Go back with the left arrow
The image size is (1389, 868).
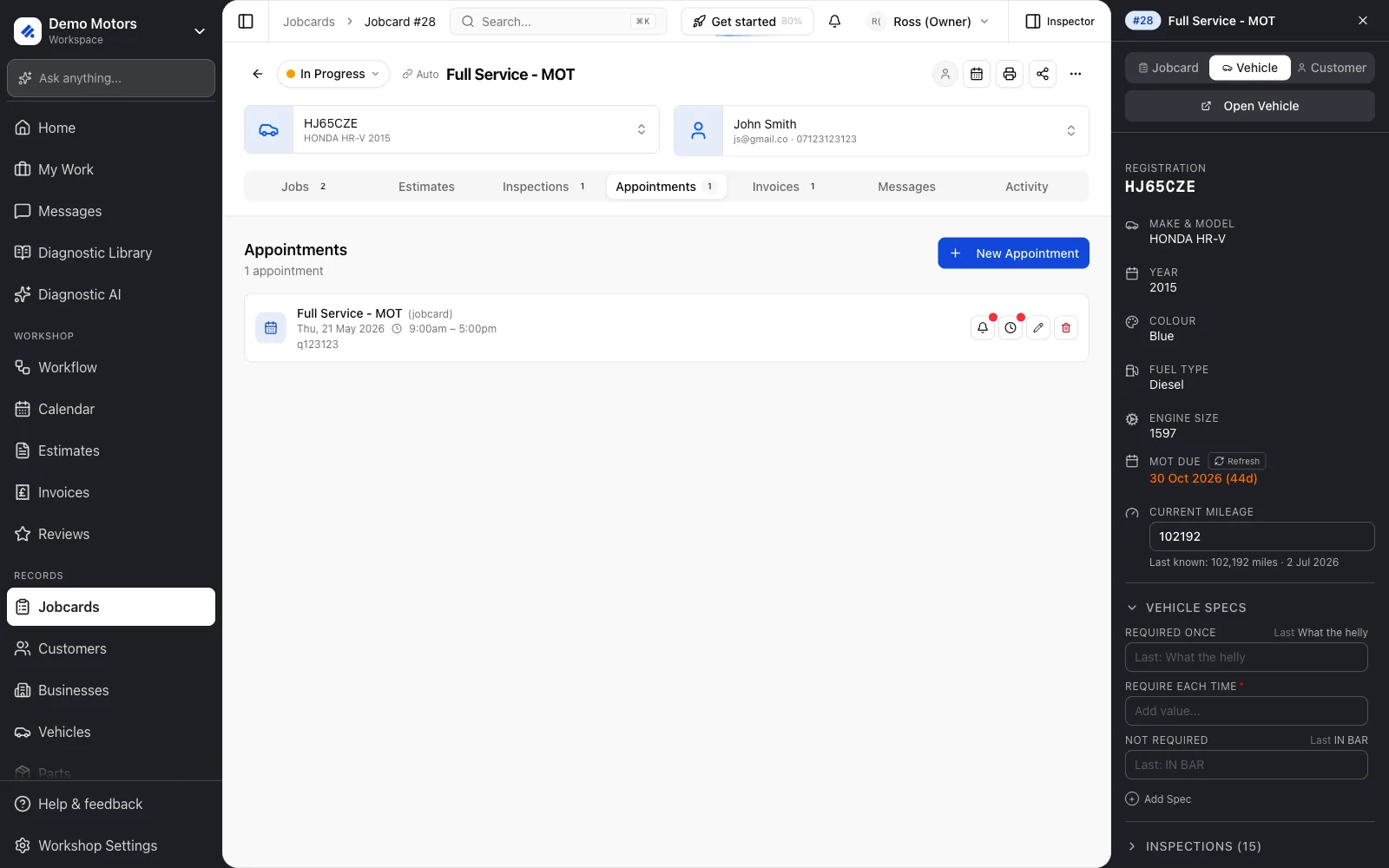tap(258, 74)
